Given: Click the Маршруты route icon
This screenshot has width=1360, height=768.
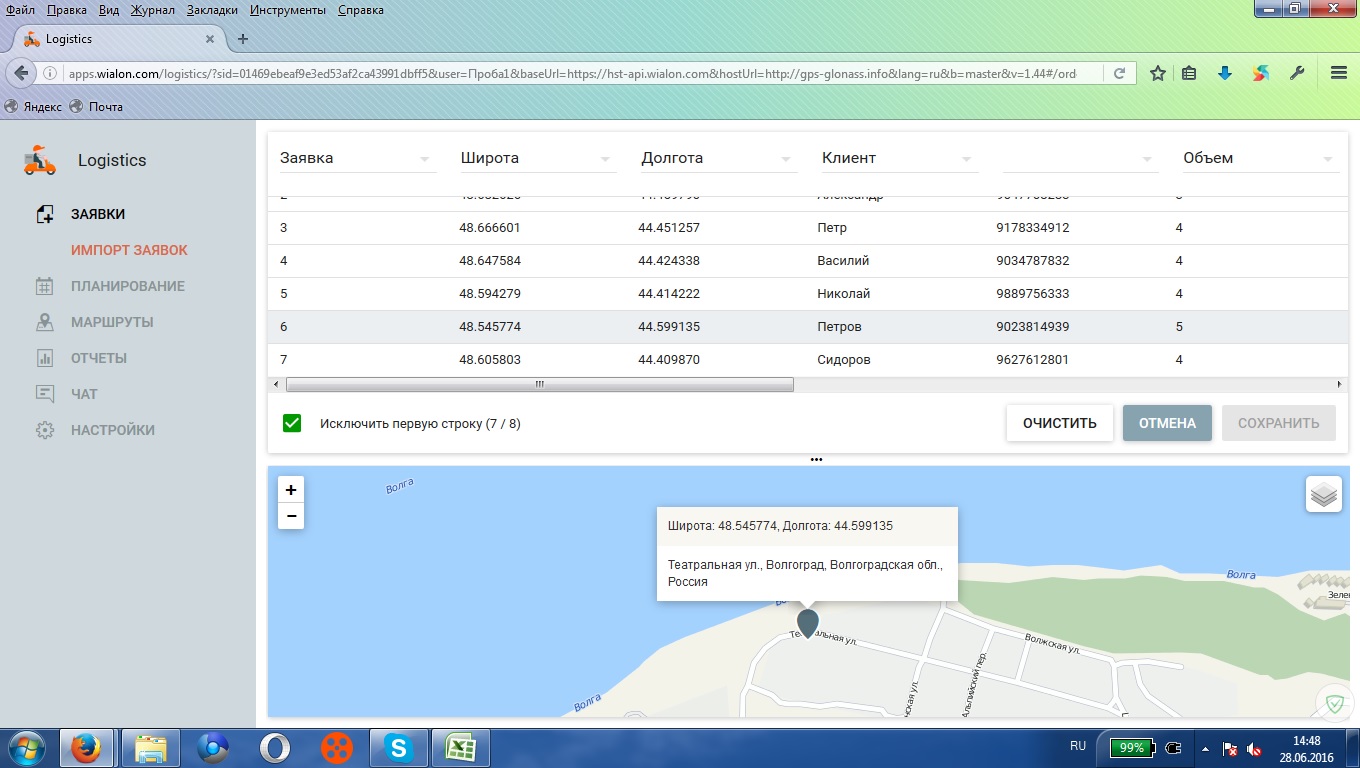Looking at the screenshot, I should 45,322.
